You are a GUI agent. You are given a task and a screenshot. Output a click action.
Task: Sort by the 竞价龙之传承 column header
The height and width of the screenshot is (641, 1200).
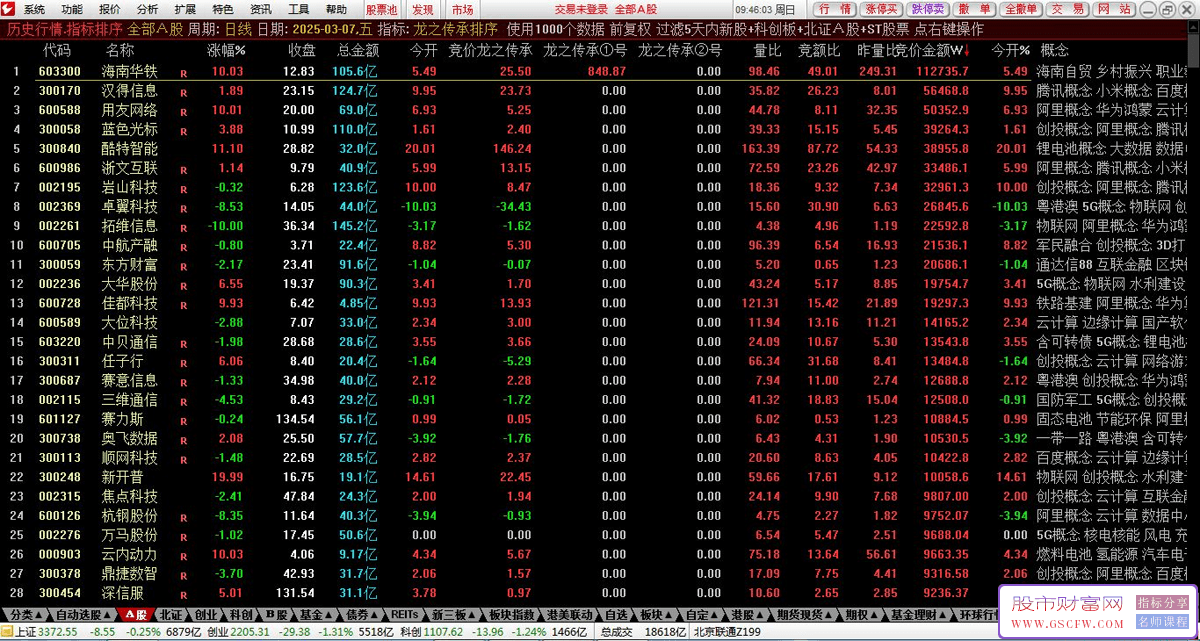click(490, 50)
